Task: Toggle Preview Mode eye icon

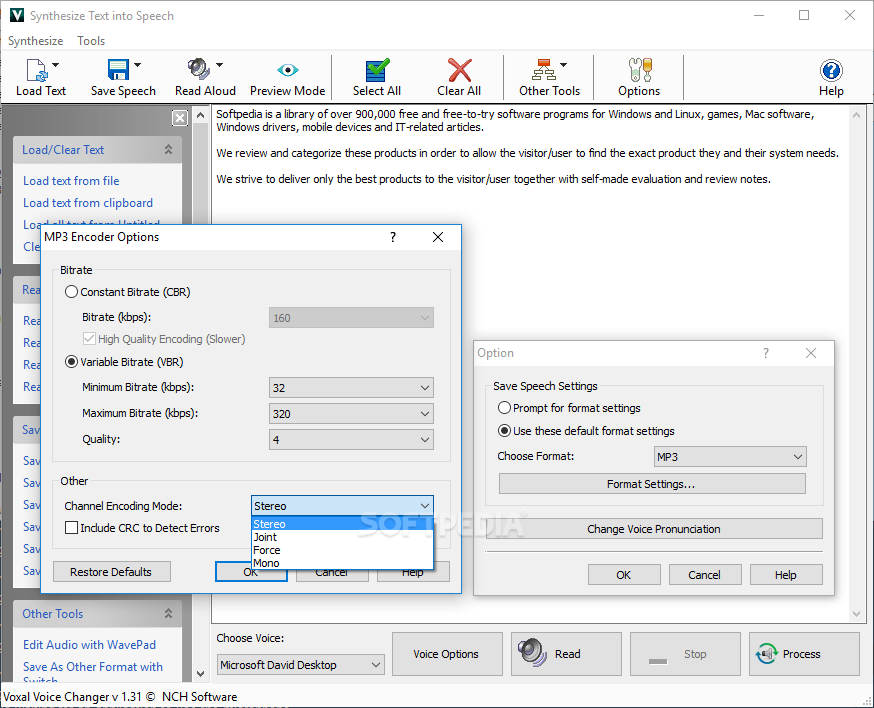Action: pyautogui.click(x=288, y=70)
